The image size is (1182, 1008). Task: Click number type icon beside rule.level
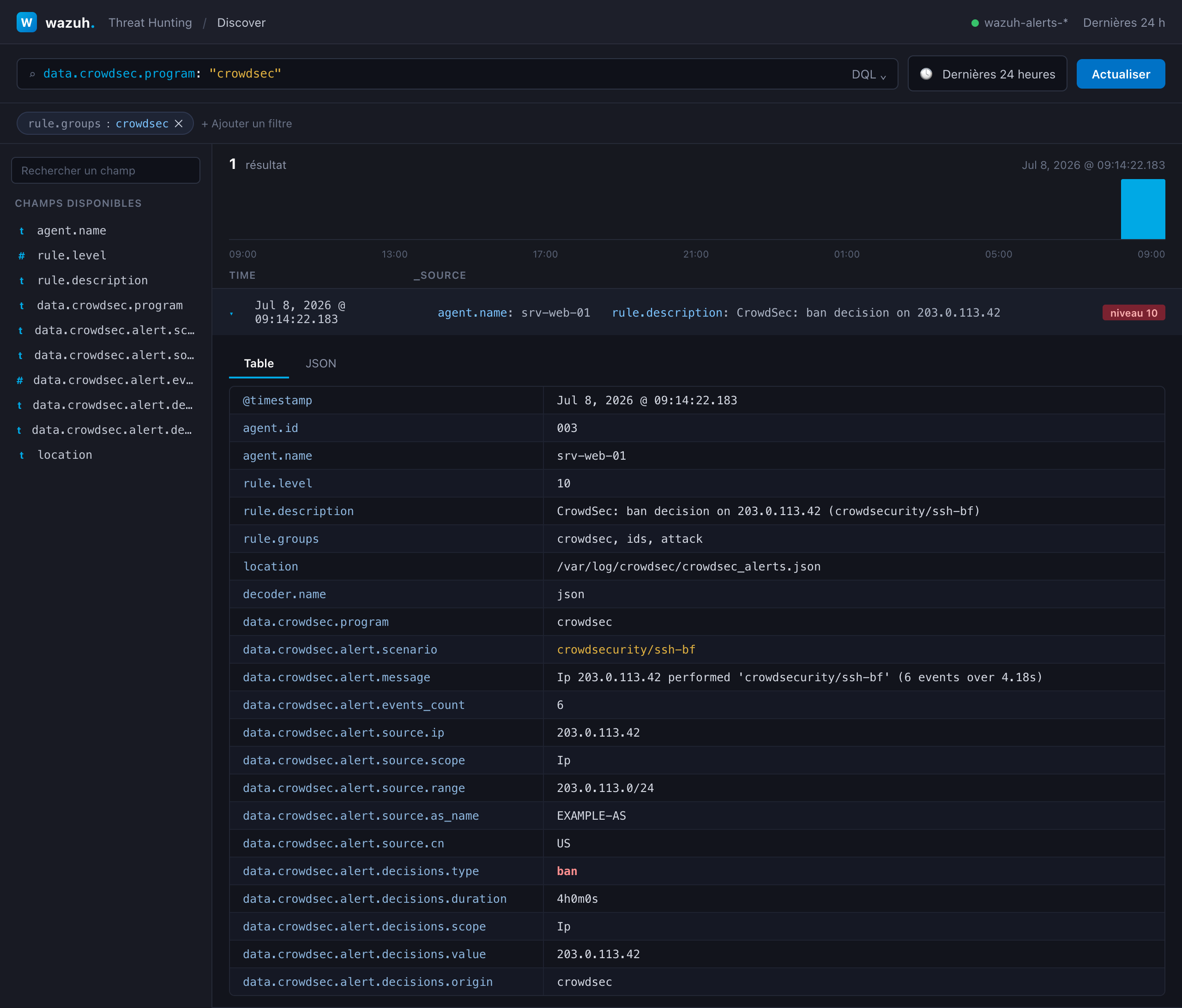pos(22,256)
